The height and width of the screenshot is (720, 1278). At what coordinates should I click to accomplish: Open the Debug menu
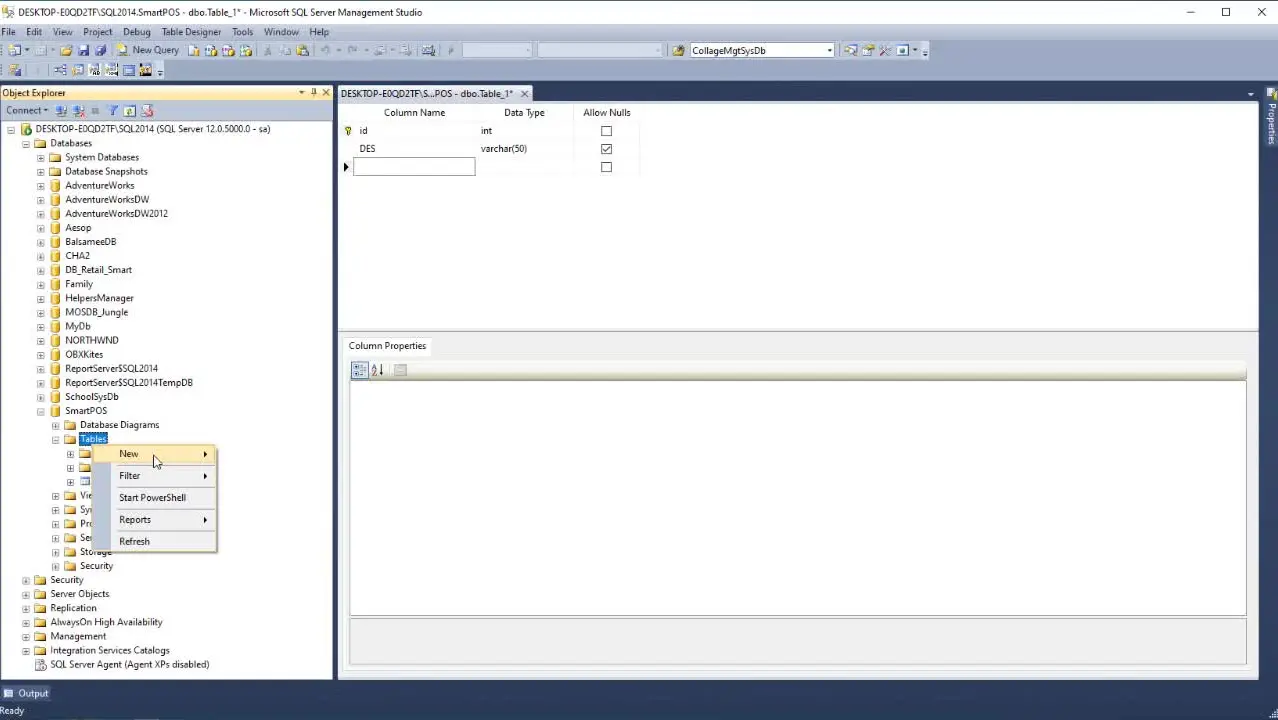point(136,32)
